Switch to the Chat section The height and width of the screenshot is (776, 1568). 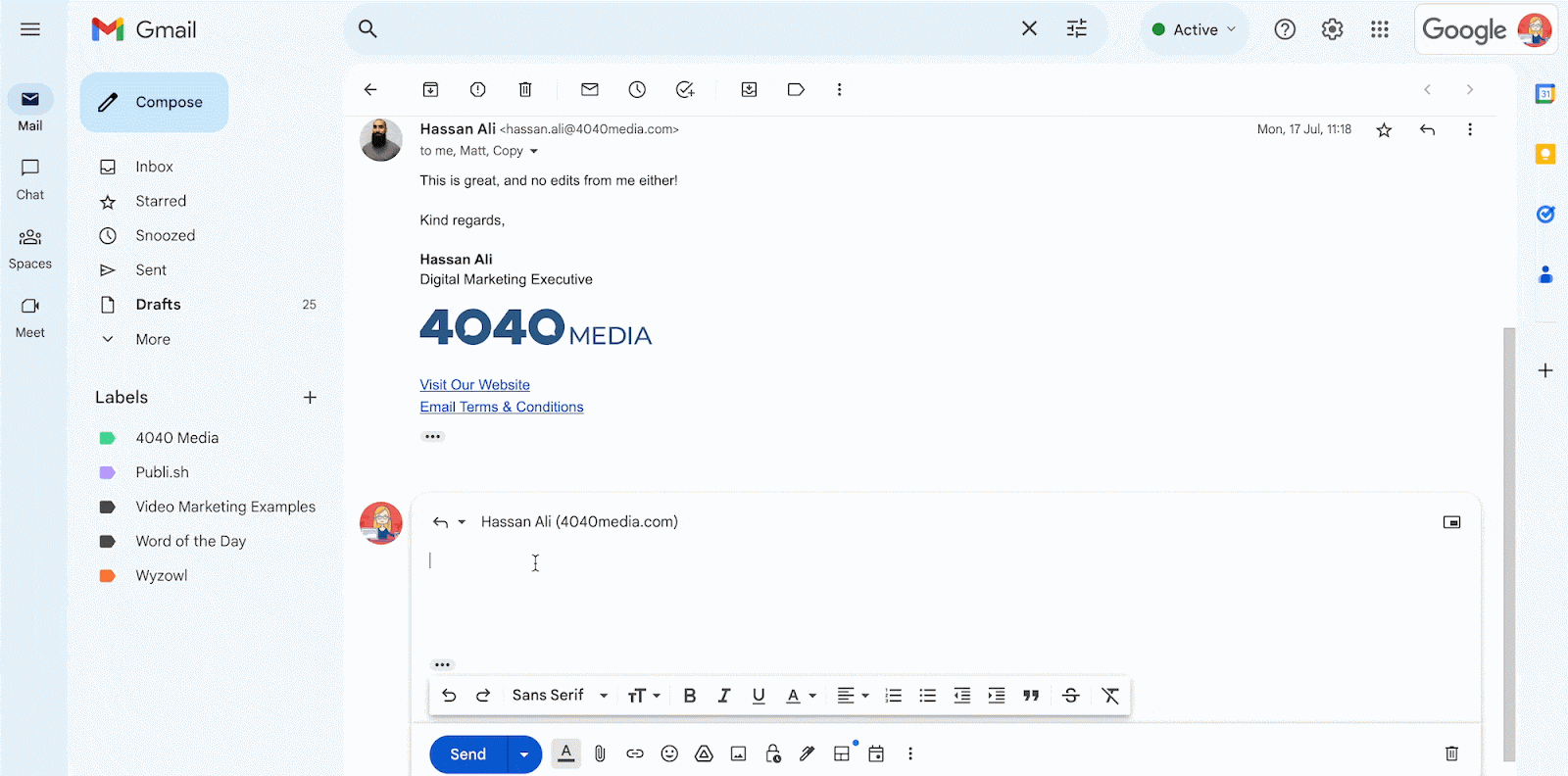30,178
